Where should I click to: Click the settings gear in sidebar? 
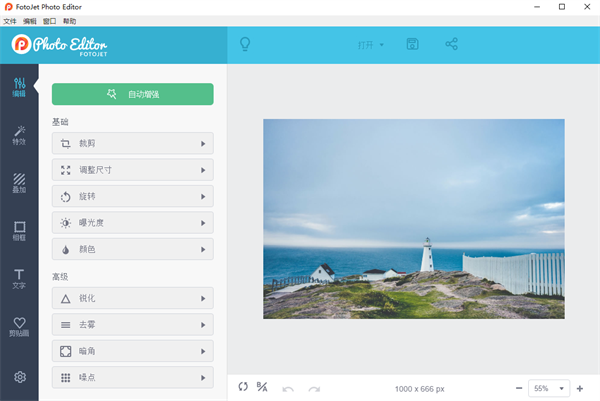click(x=19, y=377)
